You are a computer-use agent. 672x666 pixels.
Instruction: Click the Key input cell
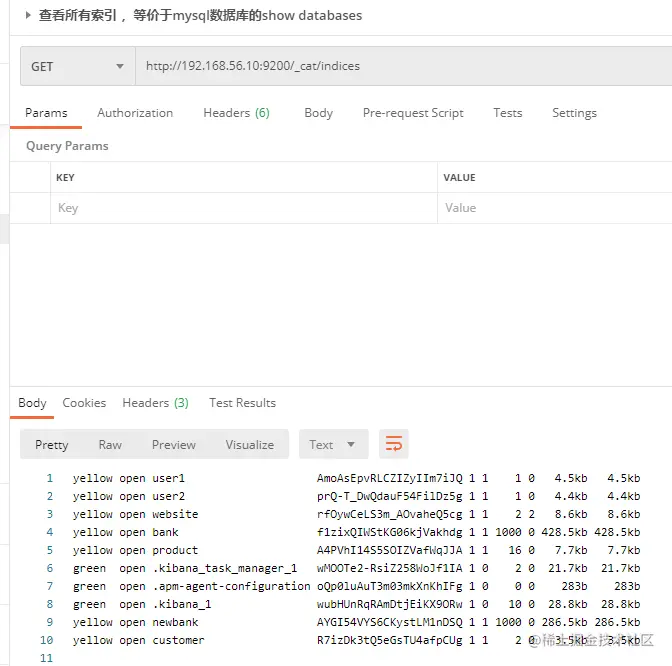click(243, 208)
